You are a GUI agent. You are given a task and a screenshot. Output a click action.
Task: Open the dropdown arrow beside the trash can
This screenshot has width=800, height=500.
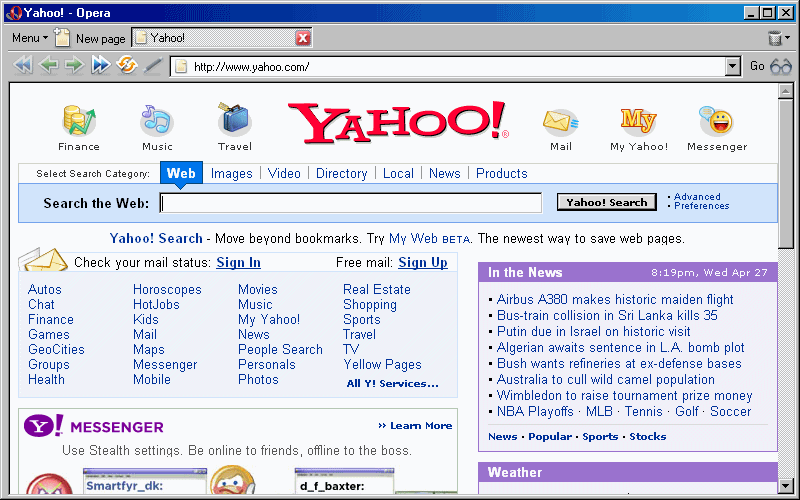788,38
